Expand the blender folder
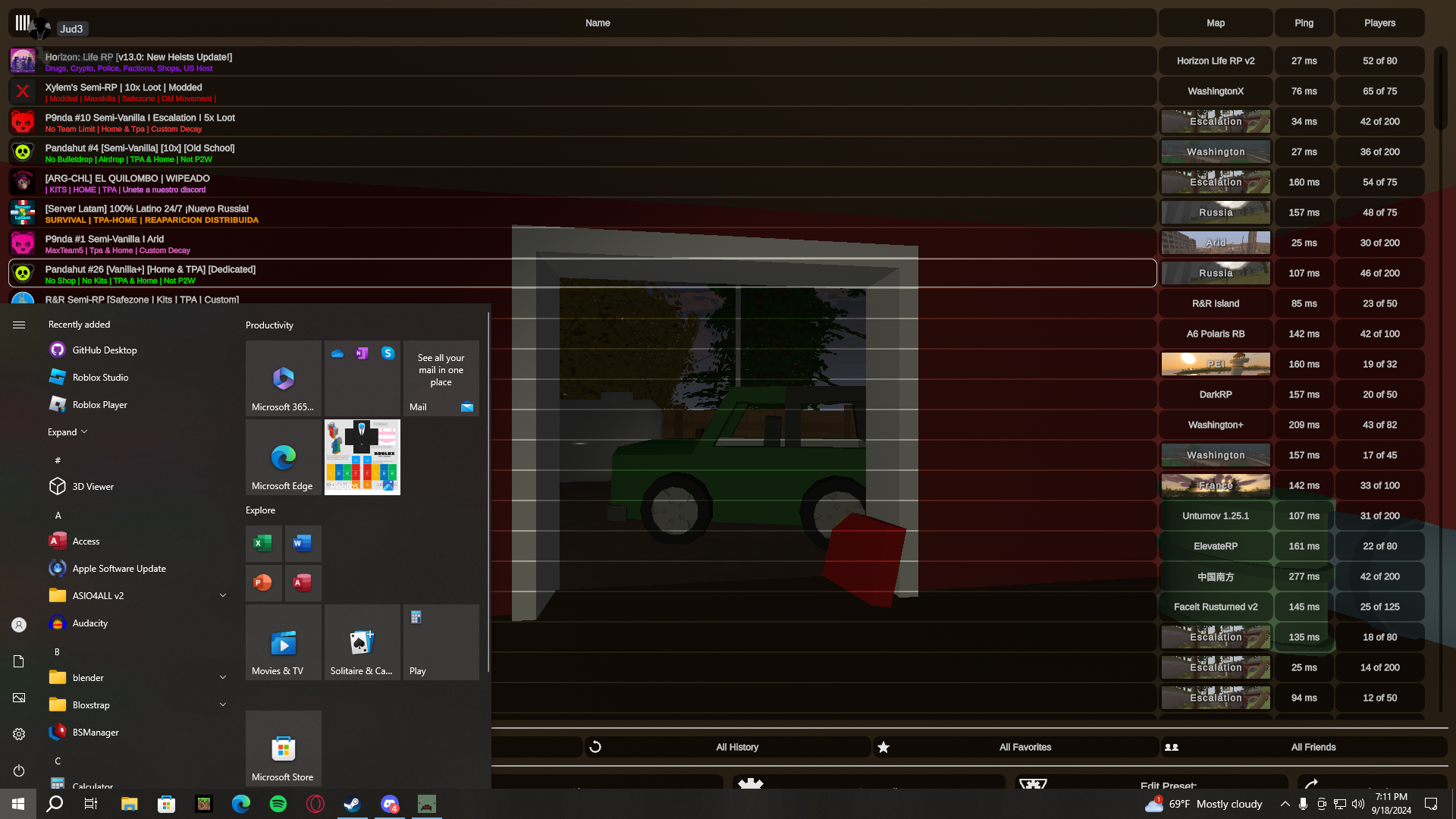Viewport: 1456px width, 819px height. (x=223, y=677)
